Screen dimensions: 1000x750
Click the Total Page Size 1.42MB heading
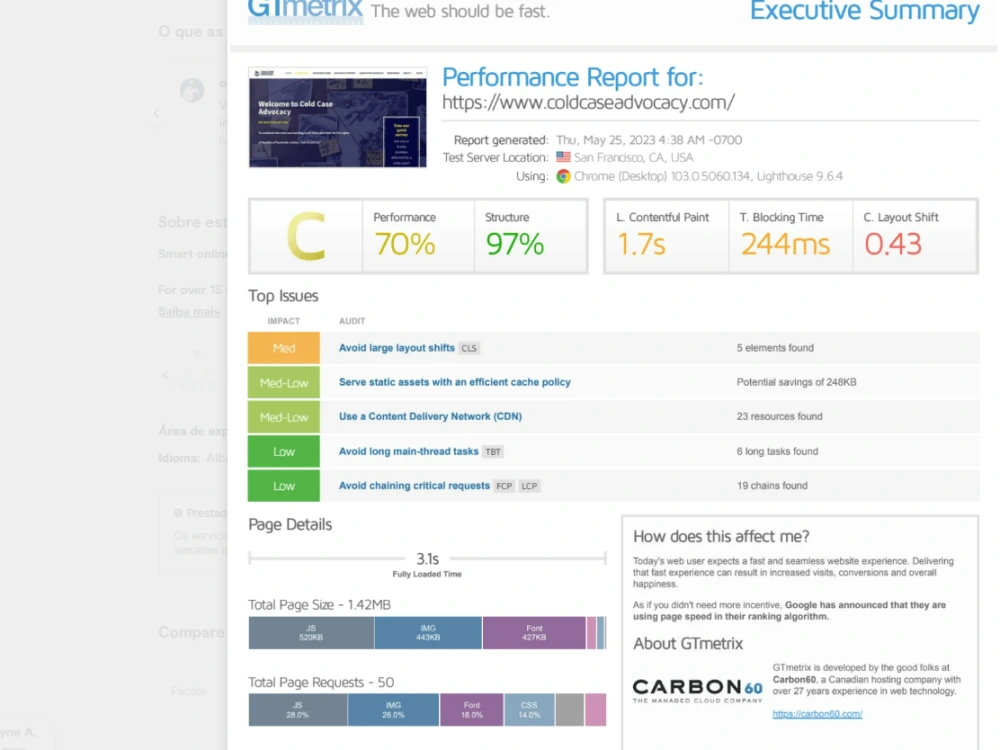[x=320, y=605]
